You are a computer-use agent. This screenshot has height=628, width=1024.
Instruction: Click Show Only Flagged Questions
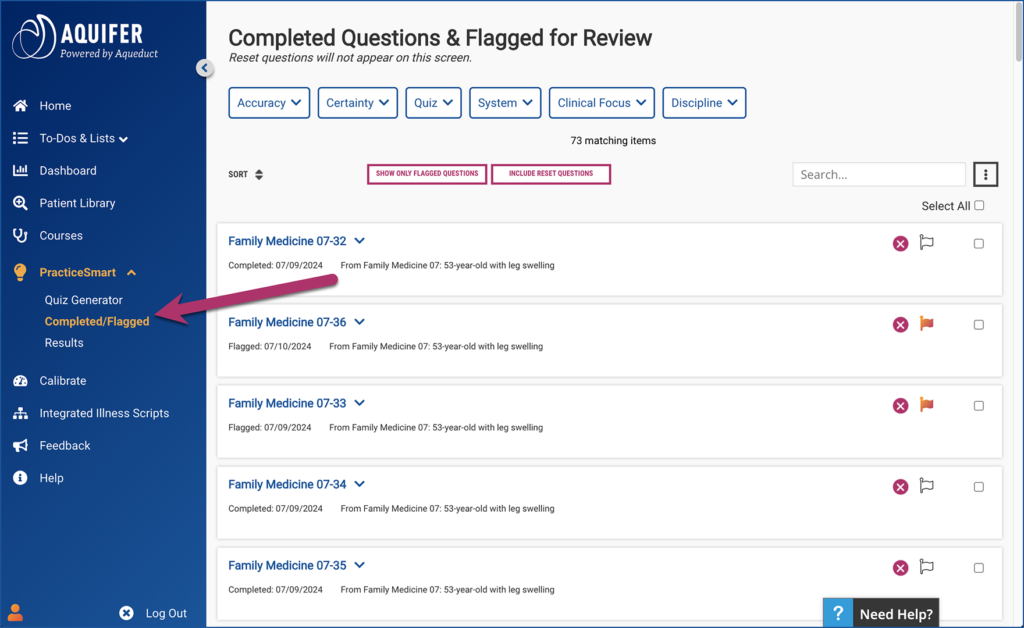(x=426, y=174)
